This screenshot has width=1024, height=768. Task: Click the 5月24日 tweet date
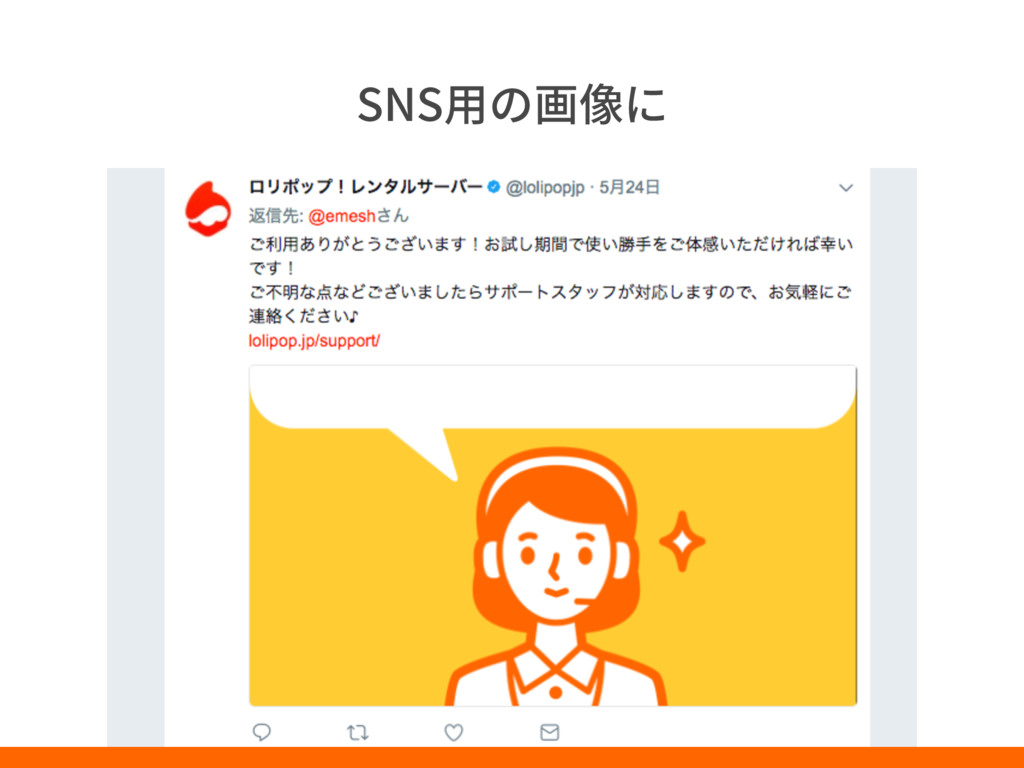(x=630, y=187)
